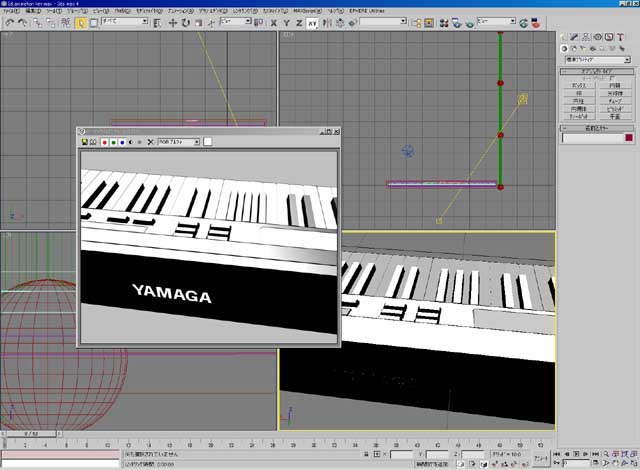
Task: Toggle red channel in render window
Action: click(x=104, y=142)
